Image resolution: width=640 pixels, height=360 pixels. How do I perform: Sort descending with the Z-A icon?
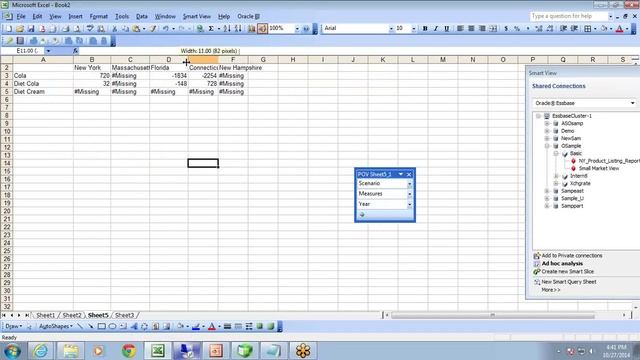coord(238,29)
